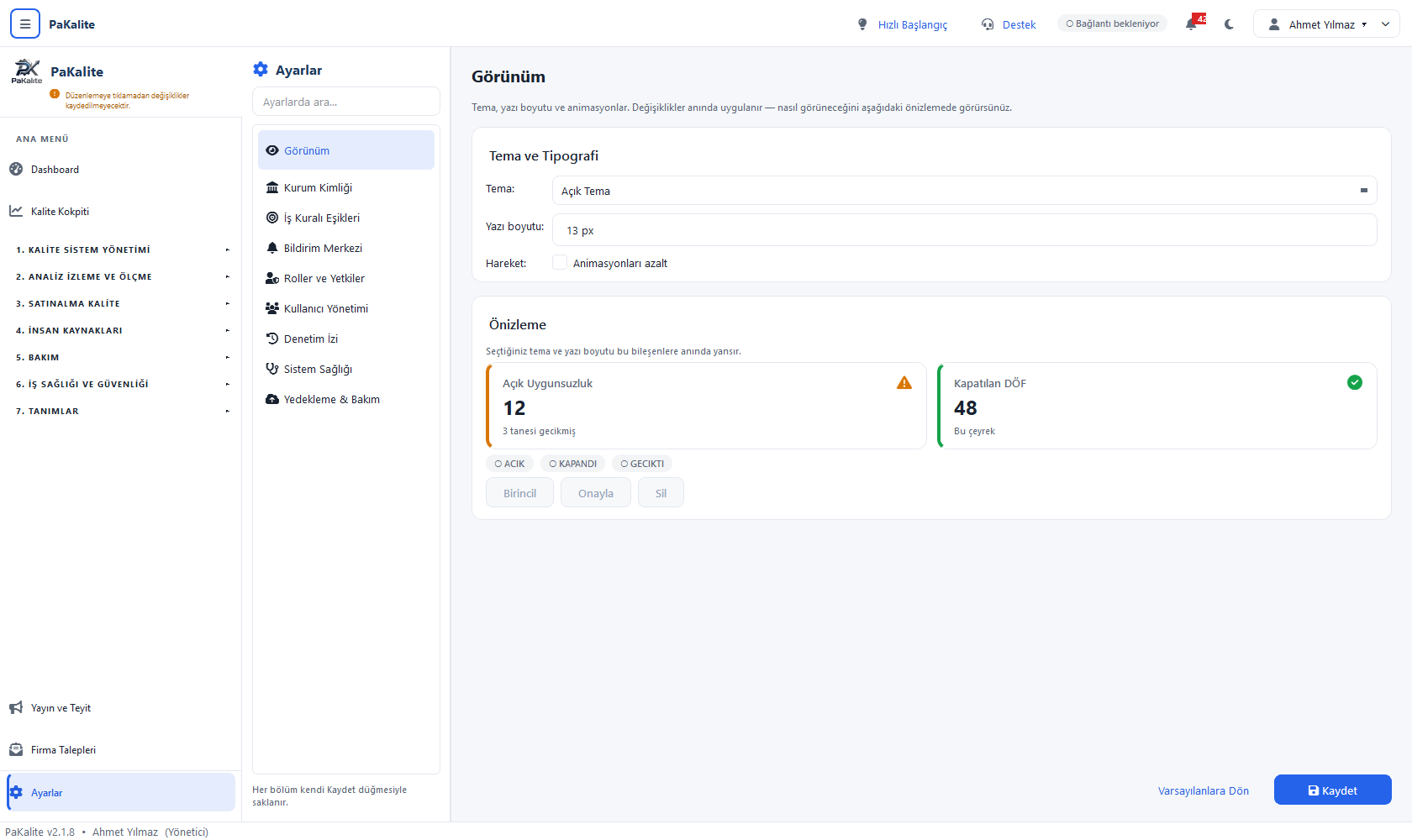Click the Bildirim Merkezi bell icon

point(272,248)
